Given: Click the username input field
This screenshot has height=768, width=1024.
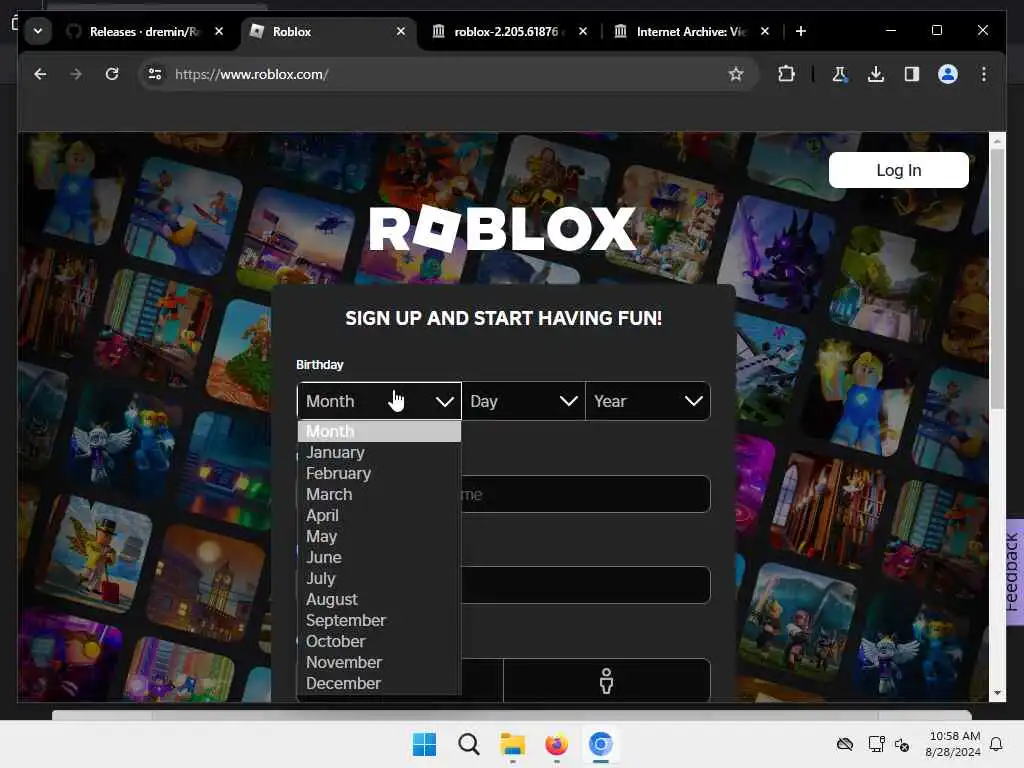Looking at the screenshot, I should tap(585, 494).
